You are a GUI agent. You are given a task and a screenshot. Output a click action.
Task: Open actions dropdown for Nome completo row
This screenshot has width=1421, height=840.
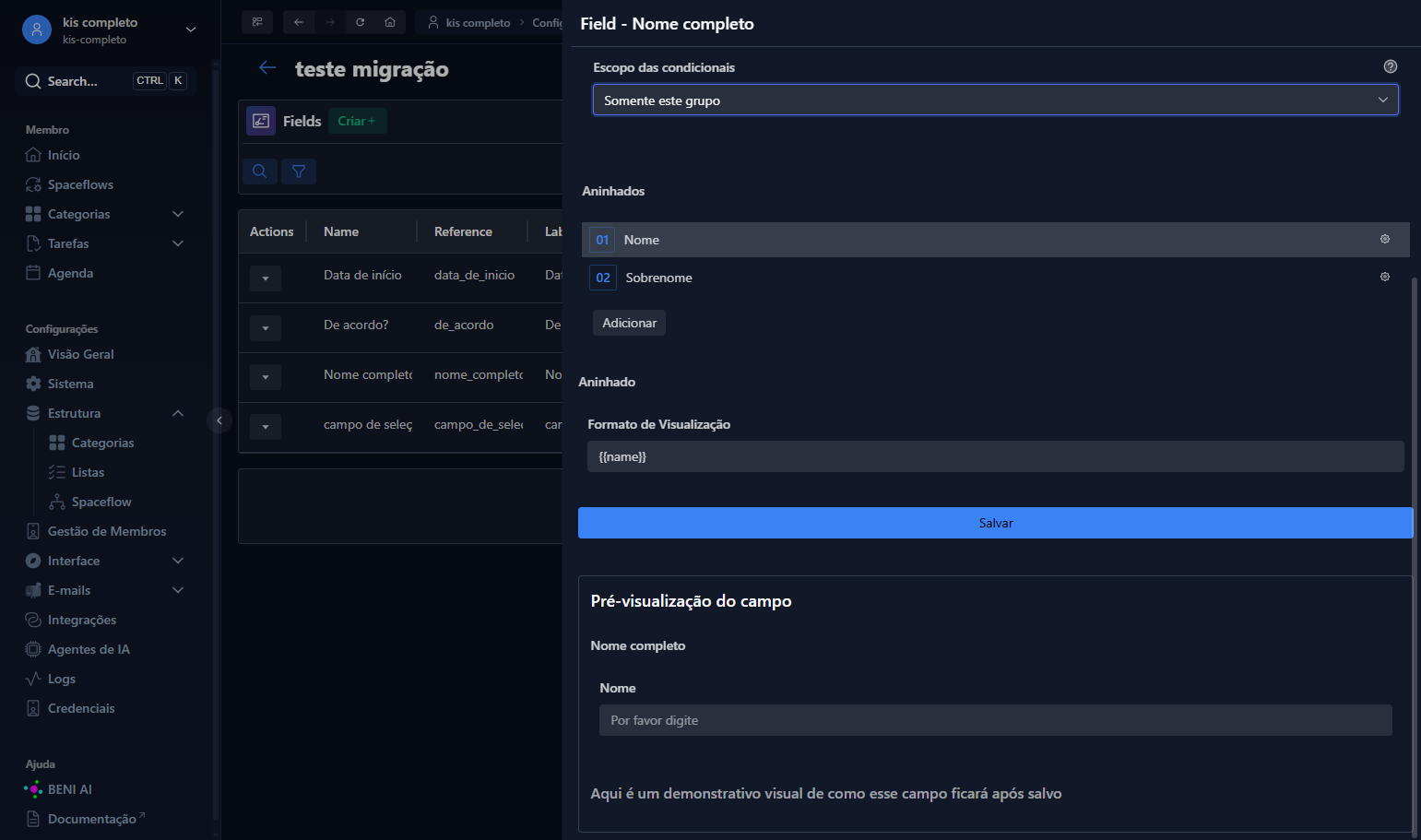(x=266, y=377)
